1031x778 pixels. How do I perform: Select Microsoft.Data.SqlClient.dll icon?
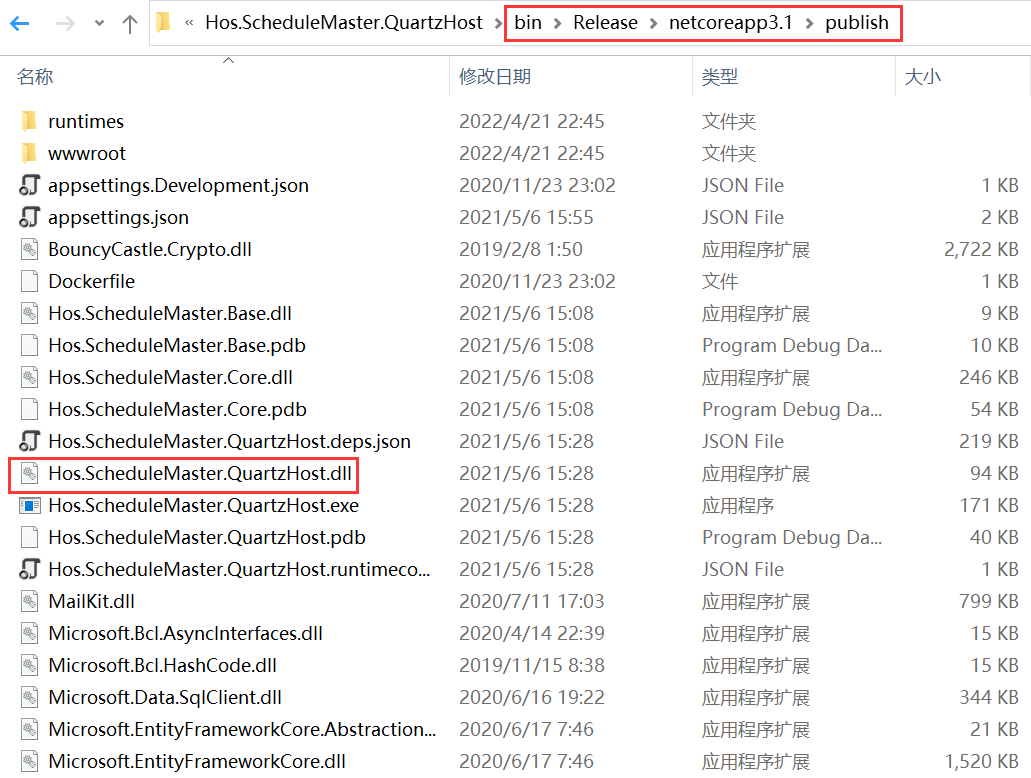[30, 697]
